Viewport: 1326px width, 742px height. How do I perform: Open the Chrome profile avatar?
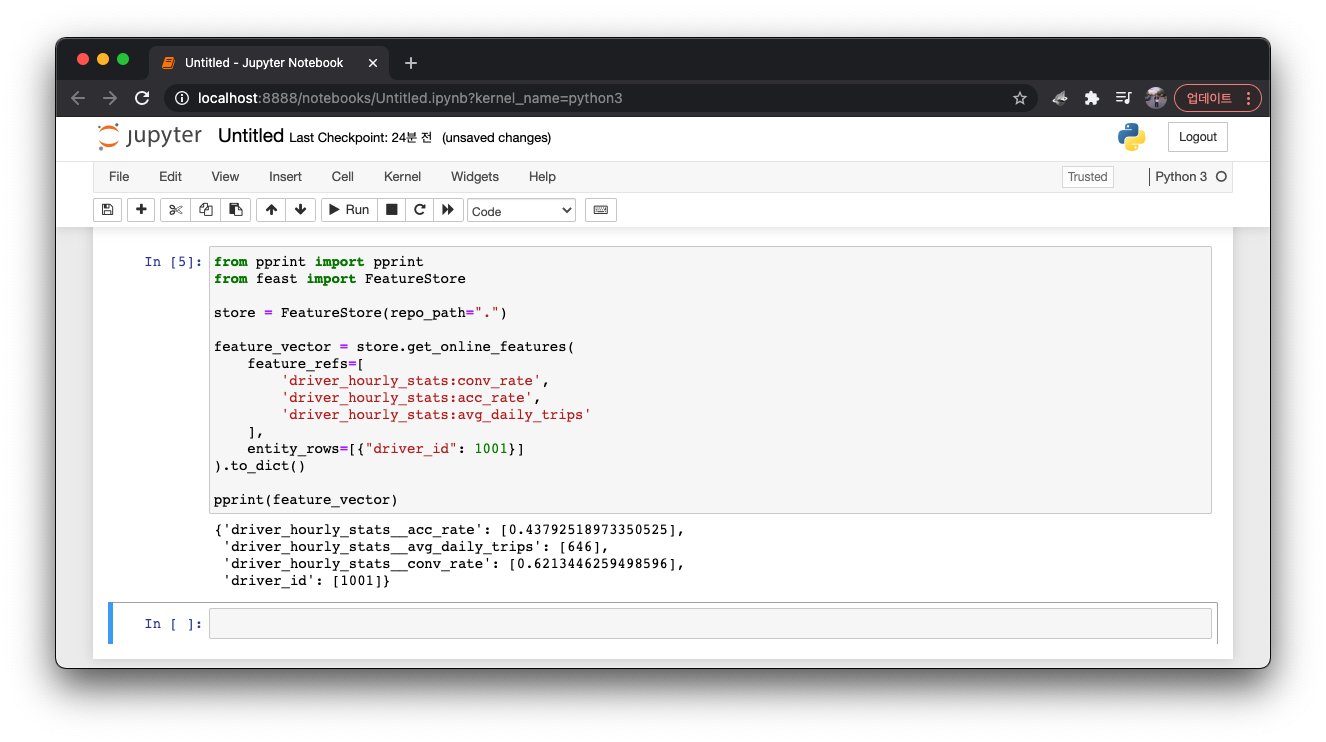pos(1156,98)
